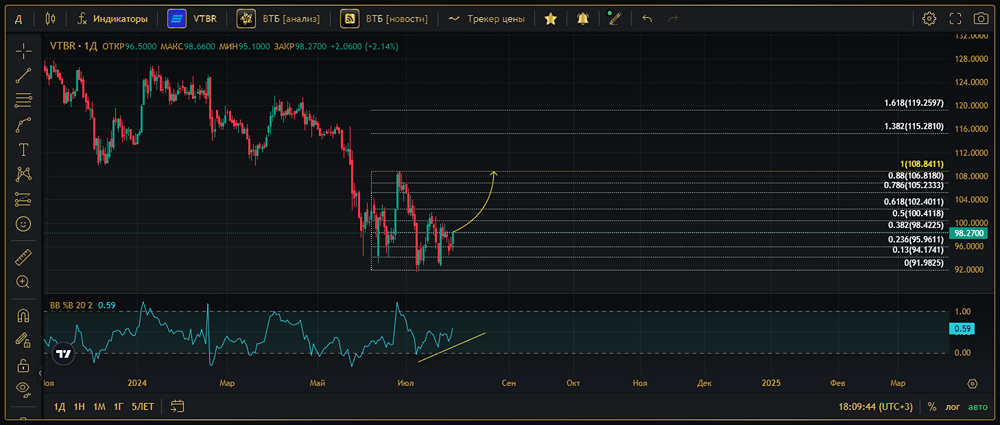
Task: Click the BB %B 20 2 indicator legend
Action: (71, 306)
